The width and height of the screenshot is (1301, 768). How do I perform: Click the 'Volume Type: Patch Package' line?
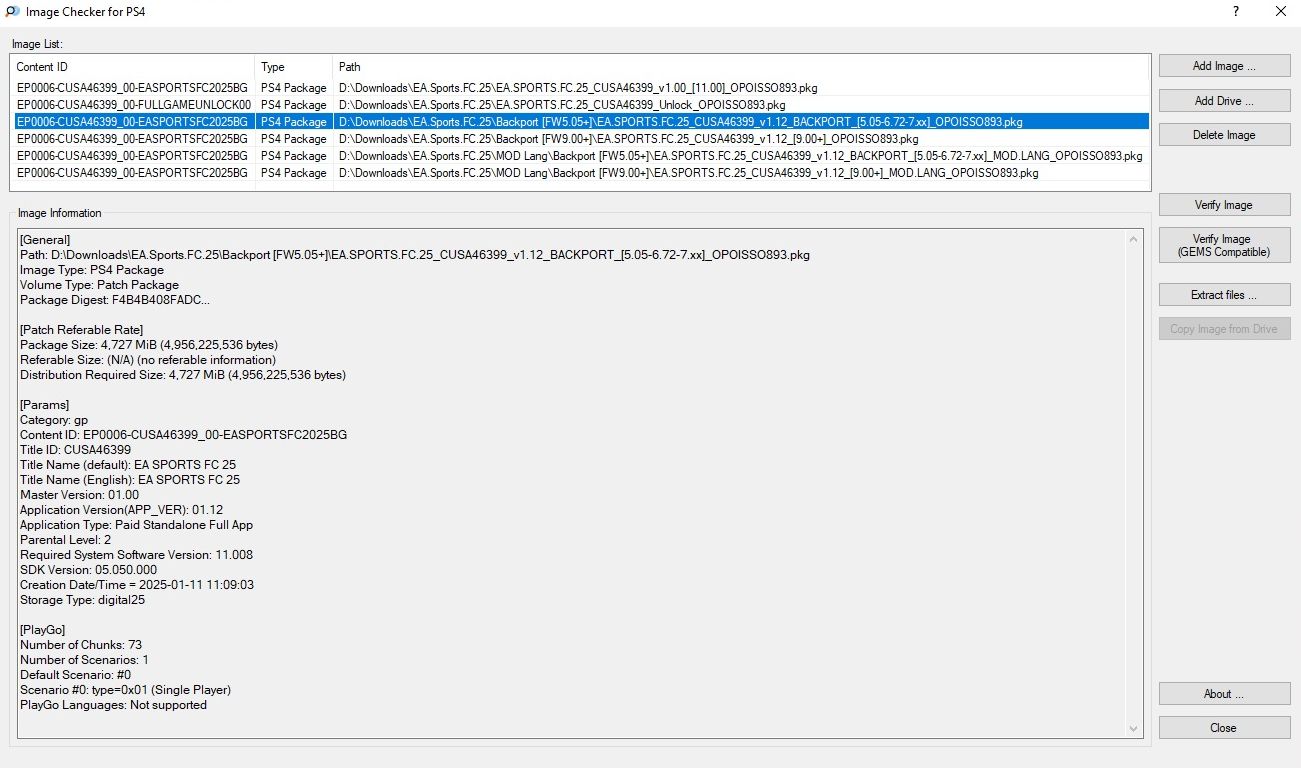click(x=99, y=285)
